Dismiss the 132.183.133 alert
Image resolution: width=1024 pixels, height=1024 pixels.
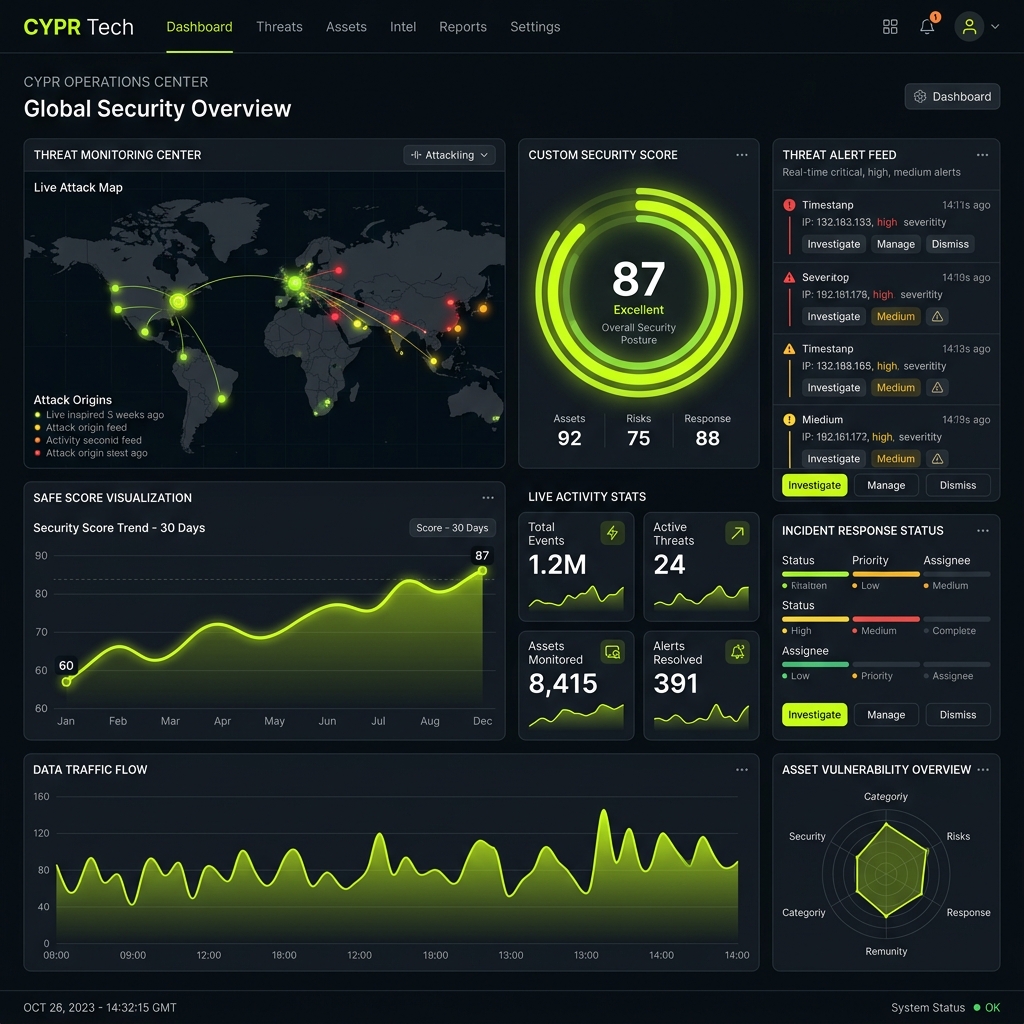tap(950, 244)
